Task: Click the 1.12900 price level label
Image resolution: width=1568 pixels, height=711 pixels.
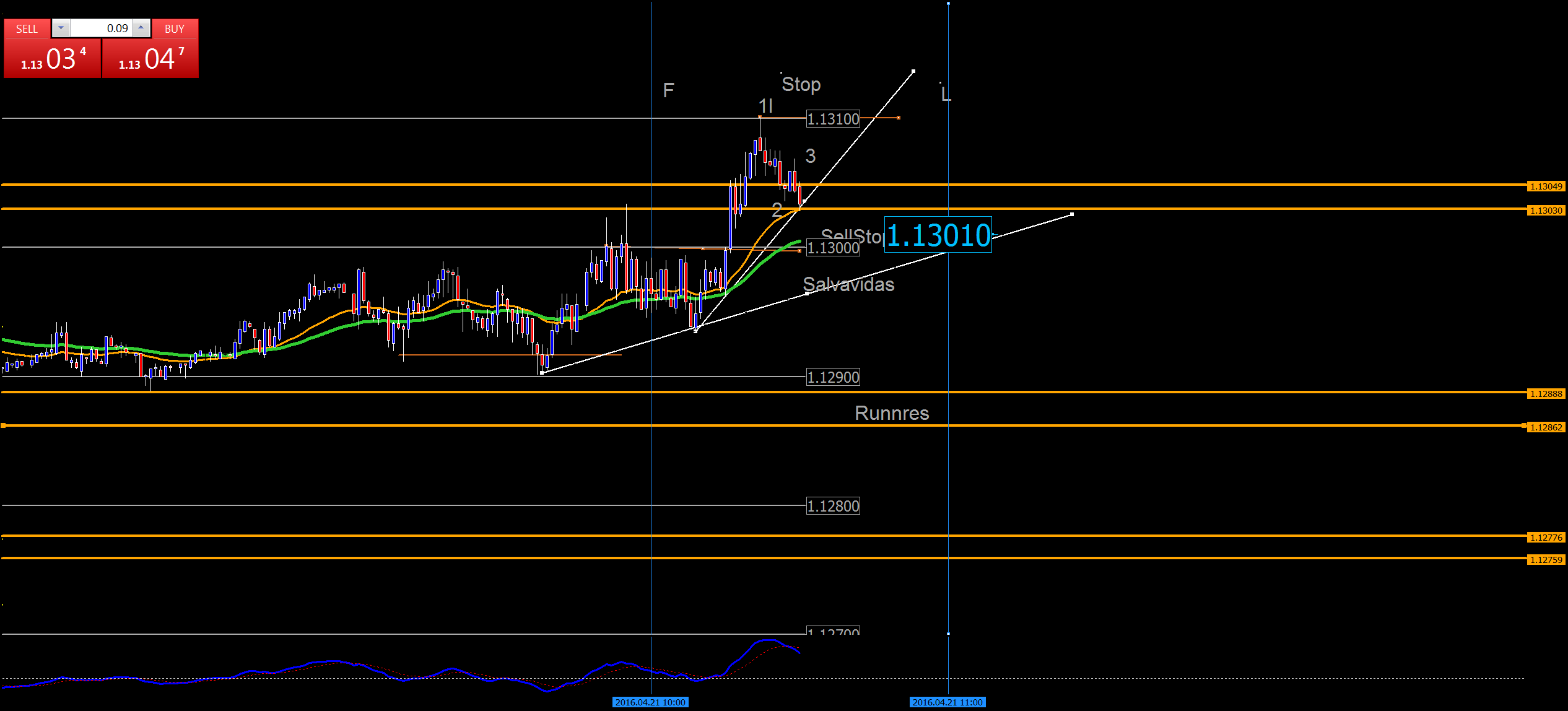Action: click(833, 377)
